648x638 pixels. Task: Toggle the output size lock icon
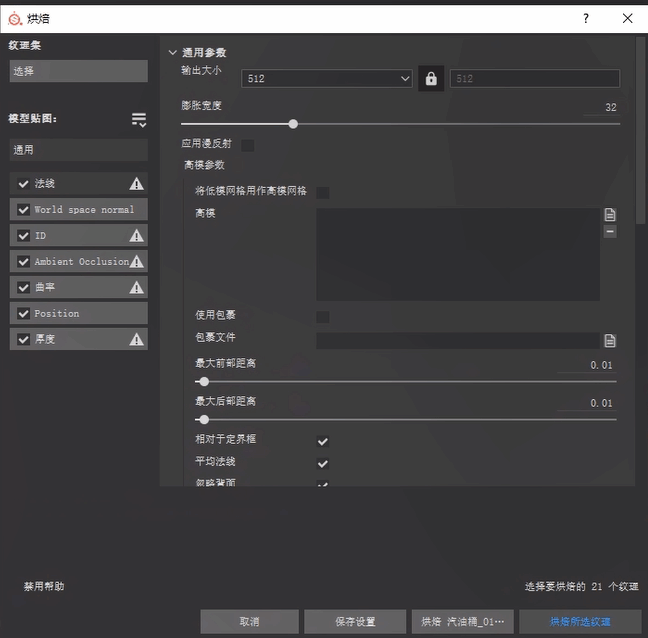[431, 78]
